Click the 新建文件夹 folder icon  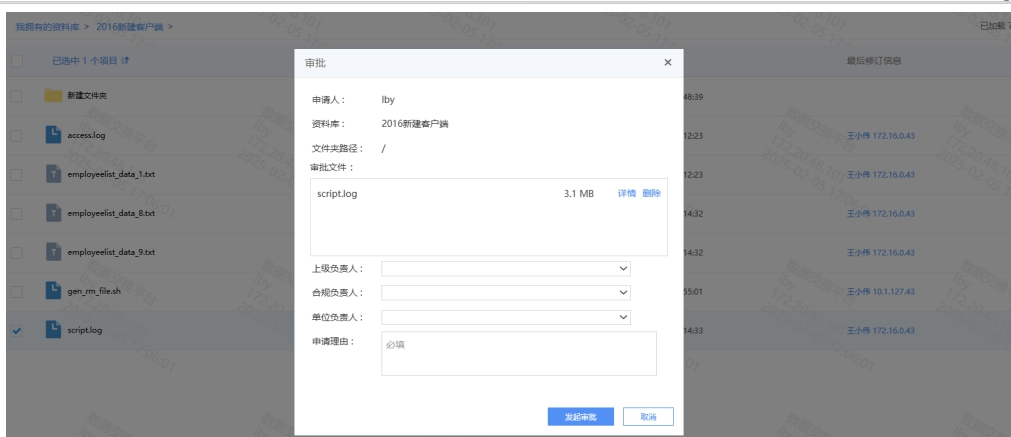click(53, 96)
